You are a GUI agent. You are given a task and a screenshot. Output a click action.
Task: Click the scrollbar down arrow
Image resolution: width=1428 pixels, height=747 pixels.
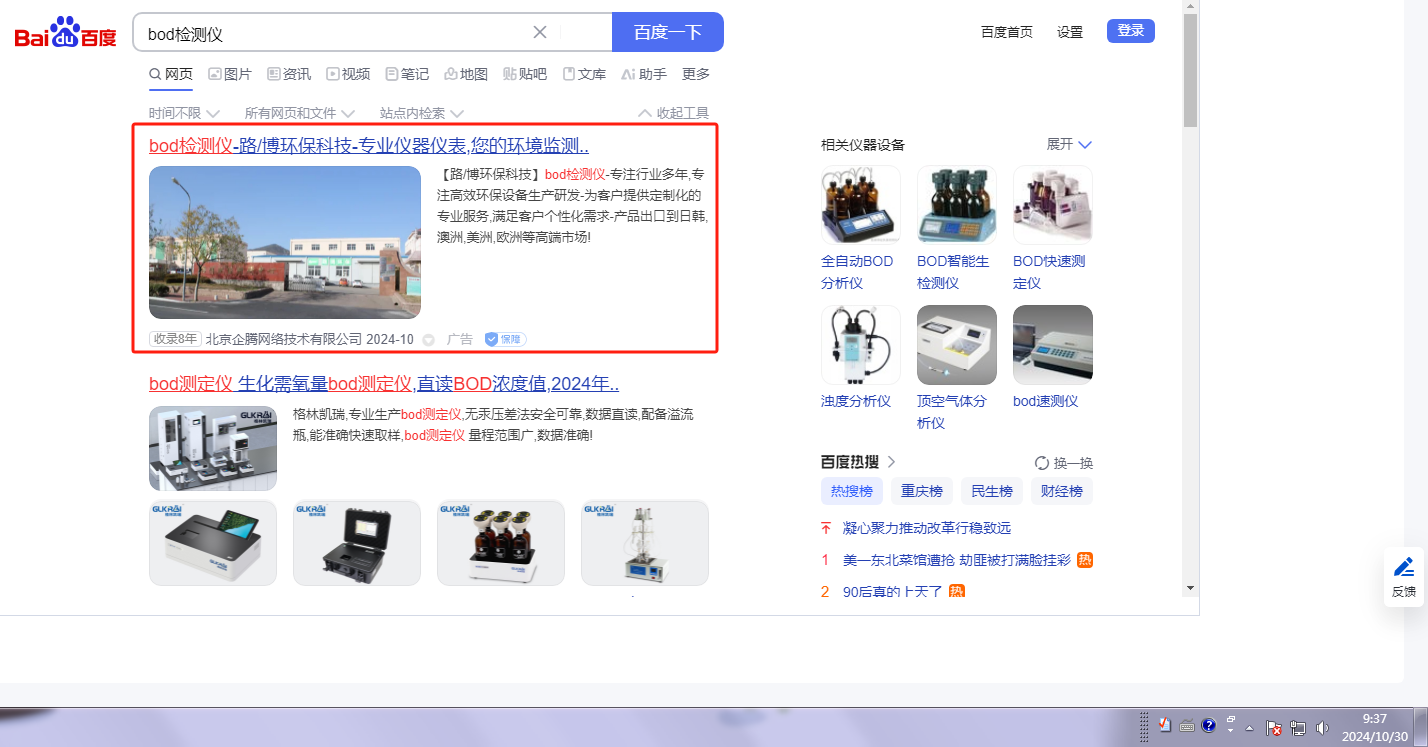(x=1190, y=587)
